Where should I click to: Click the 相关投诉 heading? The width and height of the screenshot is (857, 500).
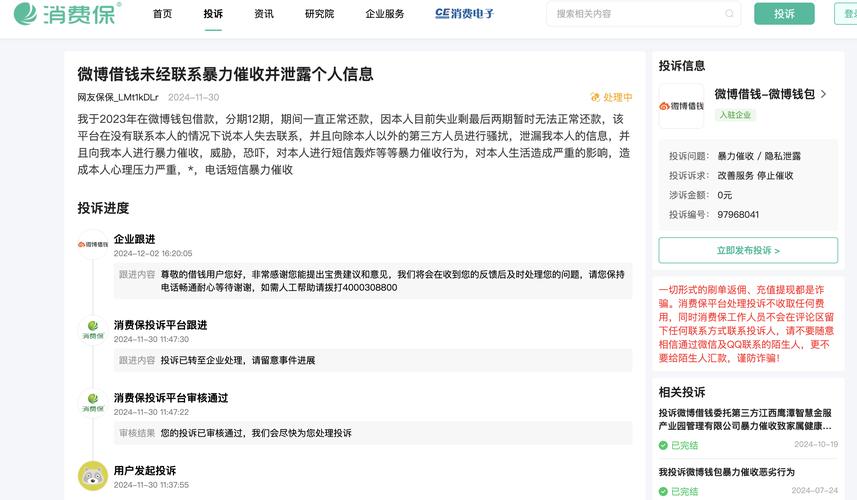tap(682, 392)
